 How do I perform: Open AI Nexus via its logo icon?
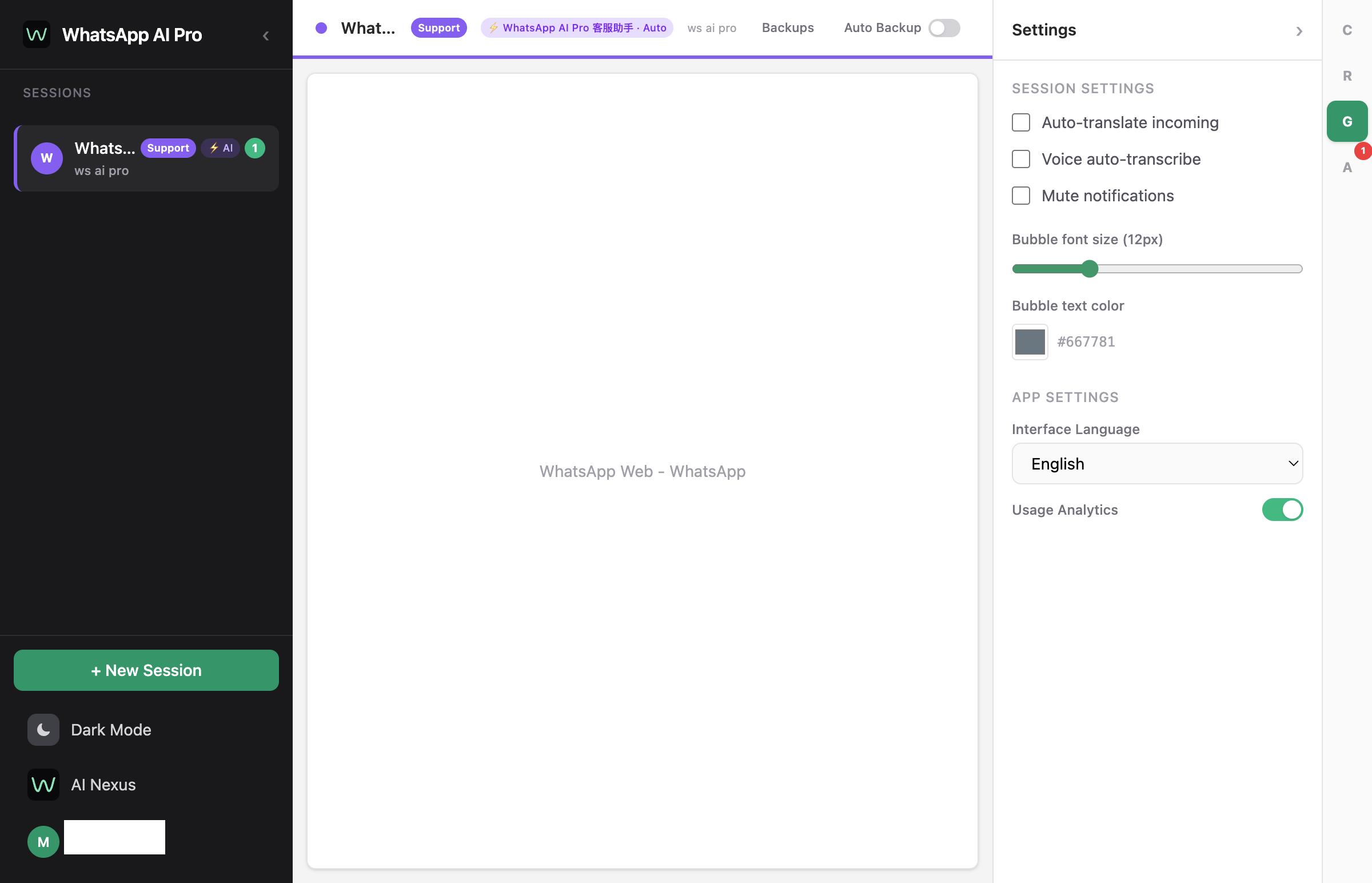point(43,785)
